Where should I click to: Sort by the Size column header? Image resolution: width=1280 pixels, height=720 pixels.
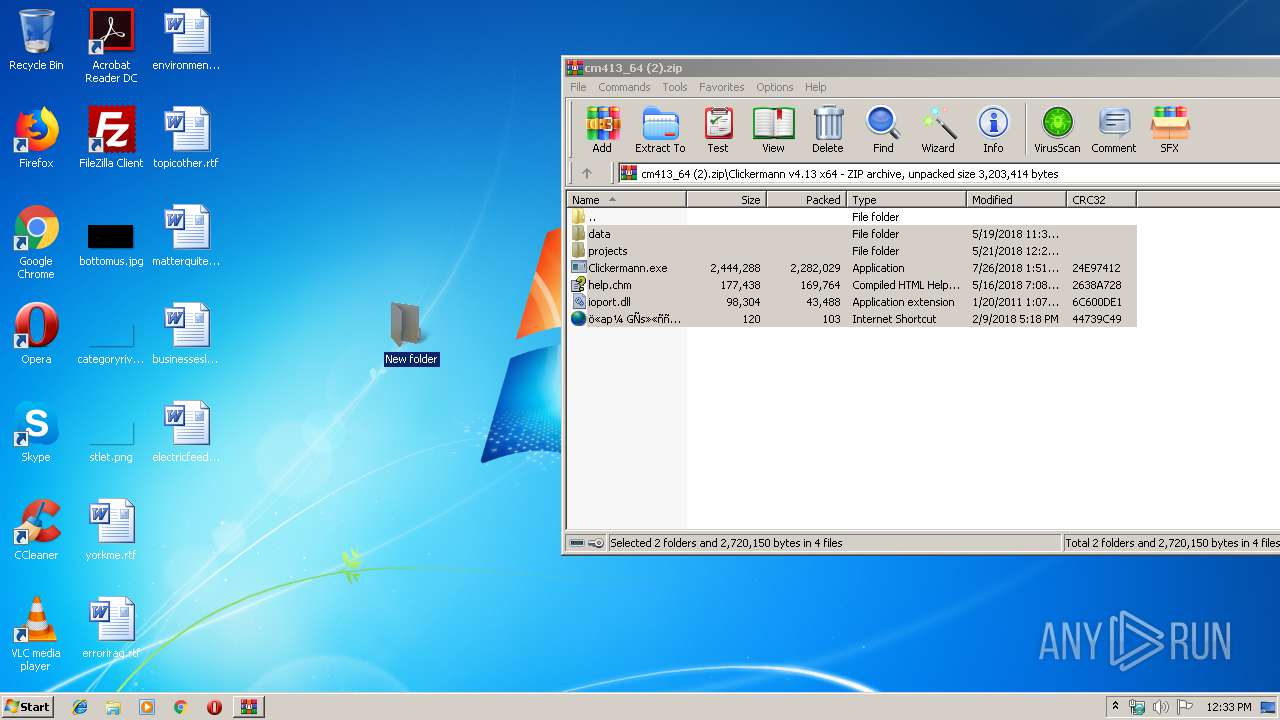[x=726, y=200]
